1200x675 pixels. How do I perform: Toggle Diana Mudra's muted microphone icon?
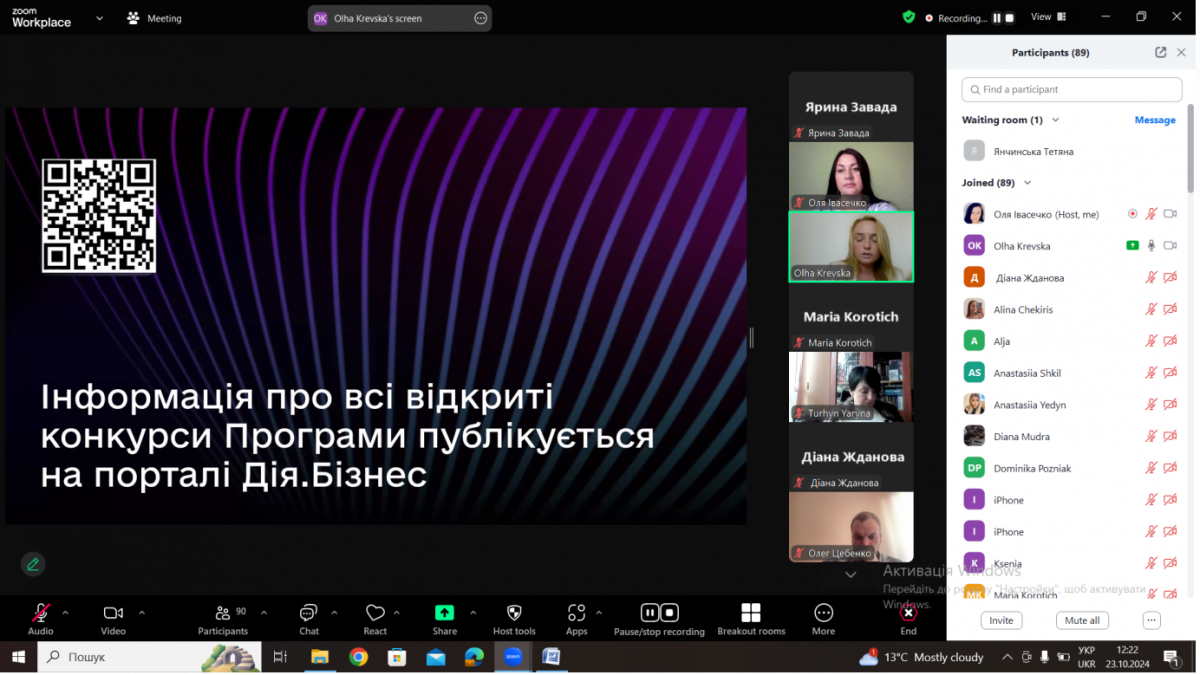pos(1151,436)
